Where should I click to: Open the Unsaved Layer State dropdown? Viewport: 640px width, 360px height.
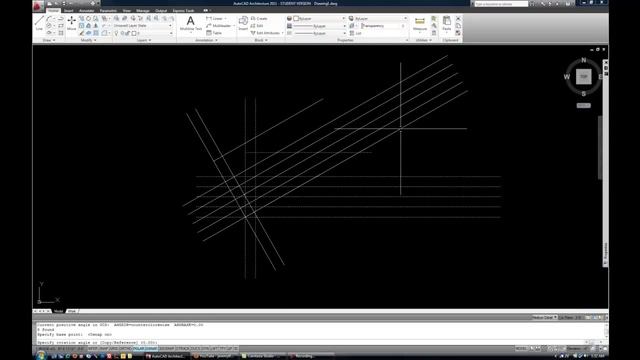pos(143,26)
